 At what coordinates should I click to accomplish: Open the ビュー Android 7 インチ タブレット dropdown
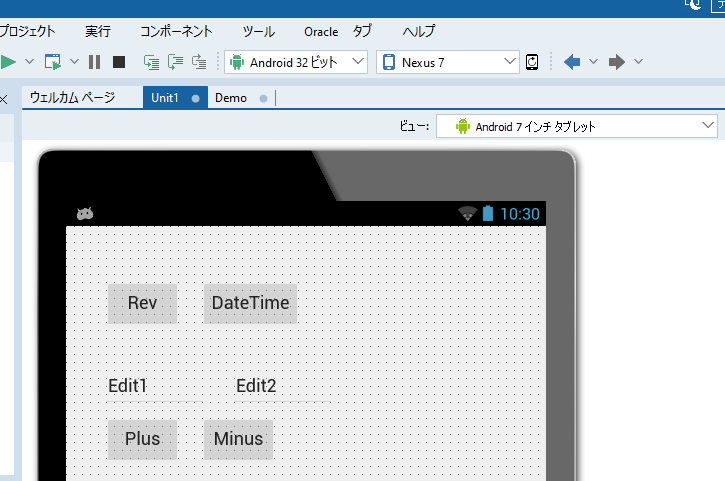[577, 126]
